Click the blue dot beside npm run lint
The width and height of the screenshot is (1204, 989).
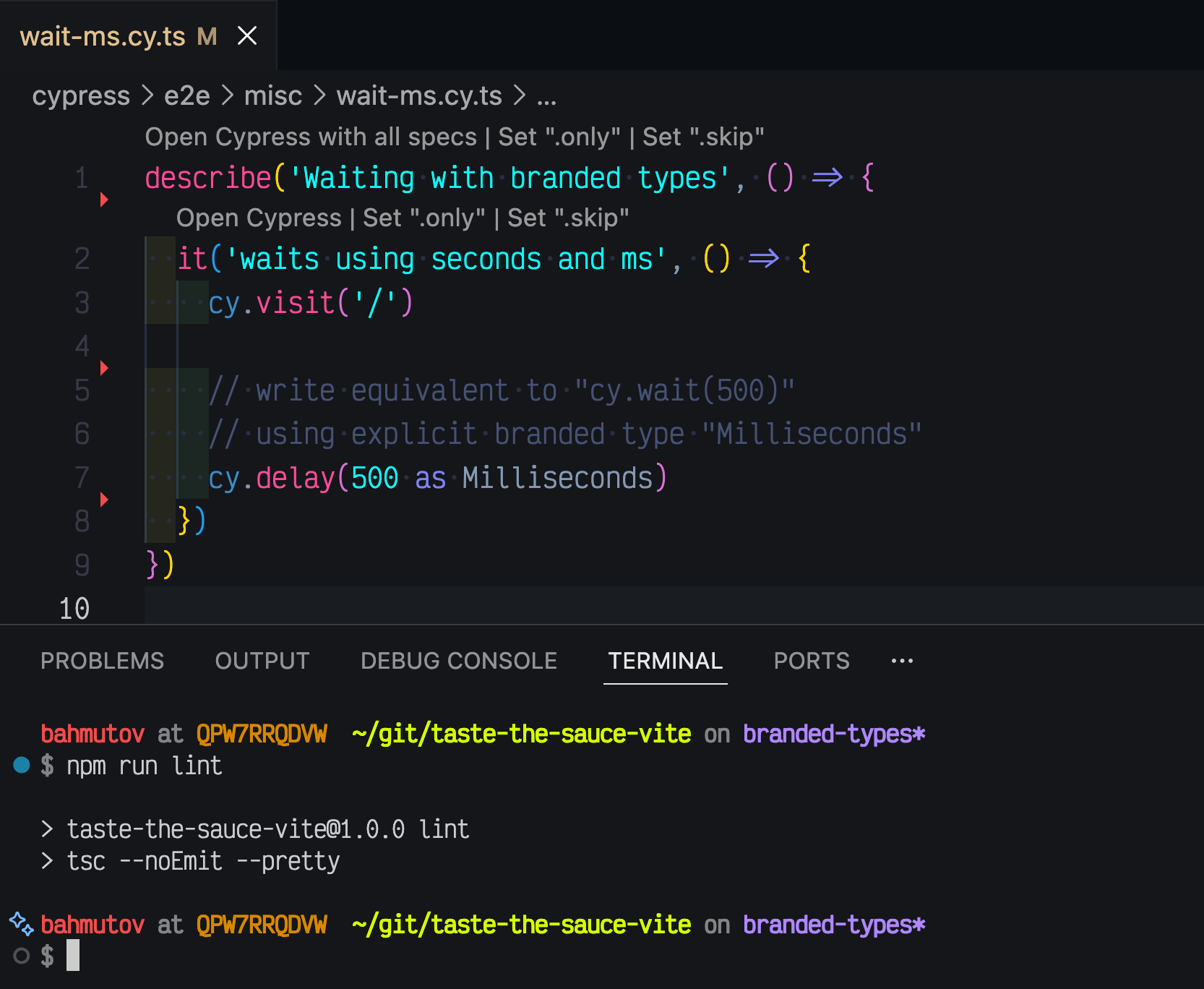[x=22, y=765]
